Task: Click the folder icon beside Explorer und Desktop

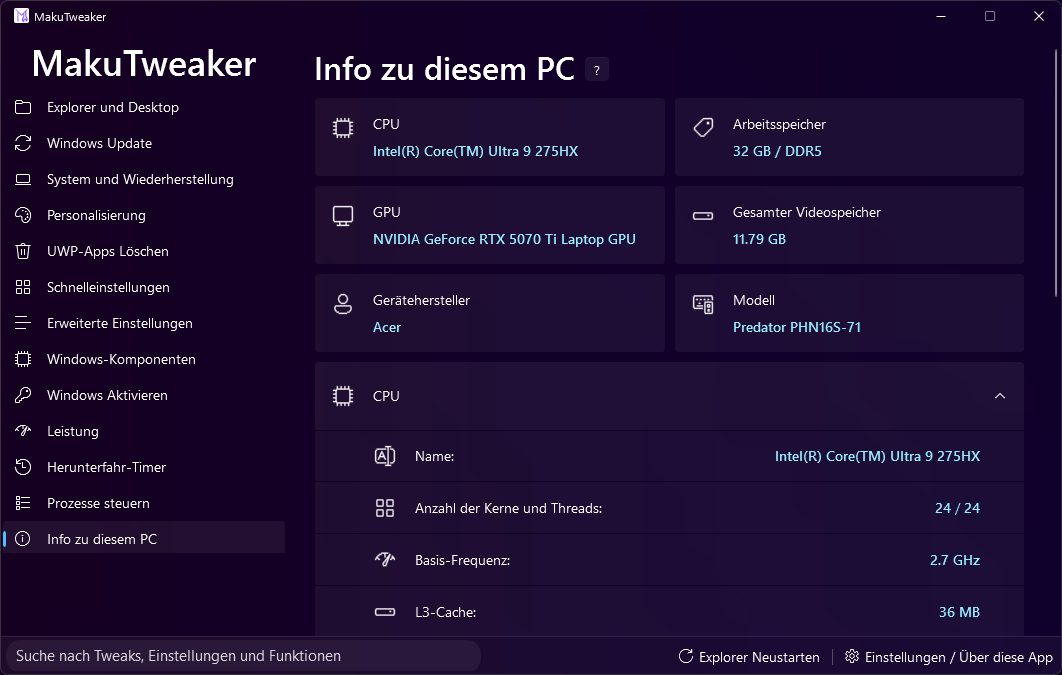Action: [x=23, y=107]
